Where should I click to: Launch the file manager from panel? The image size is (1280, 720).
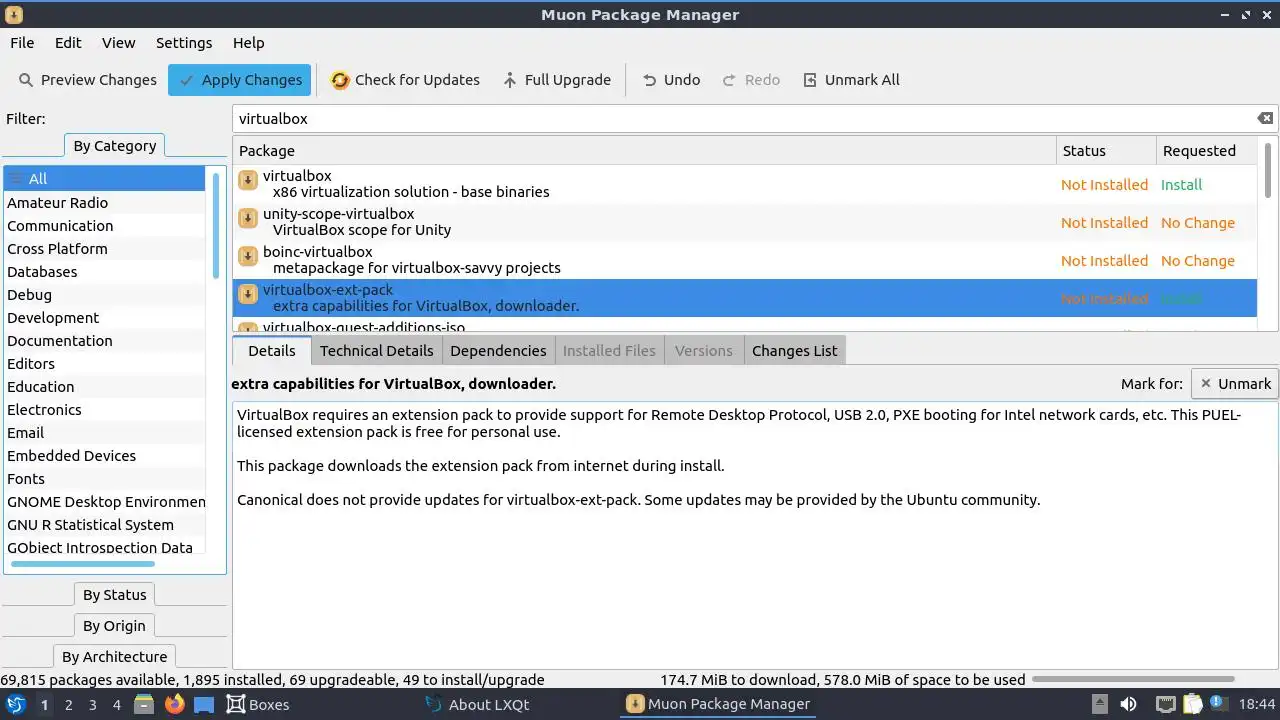(x=144, y=704)
